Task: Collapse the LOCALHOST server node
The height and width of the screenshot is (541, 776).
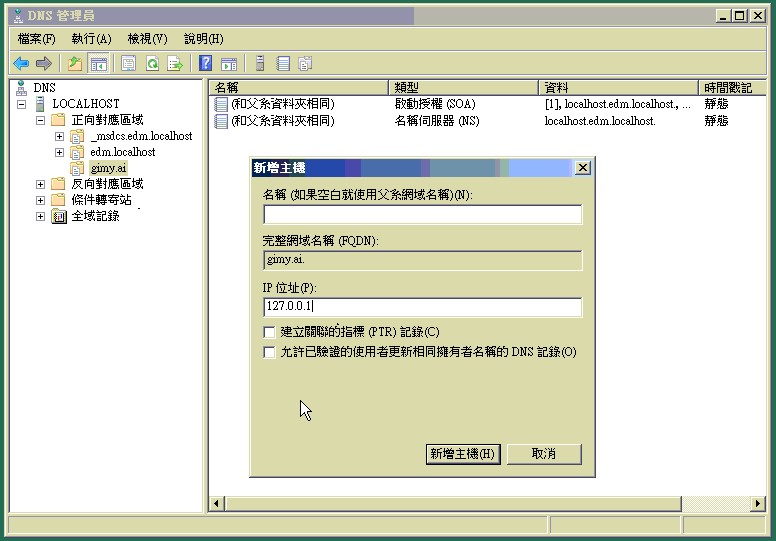Action: (x=21, y=104)
